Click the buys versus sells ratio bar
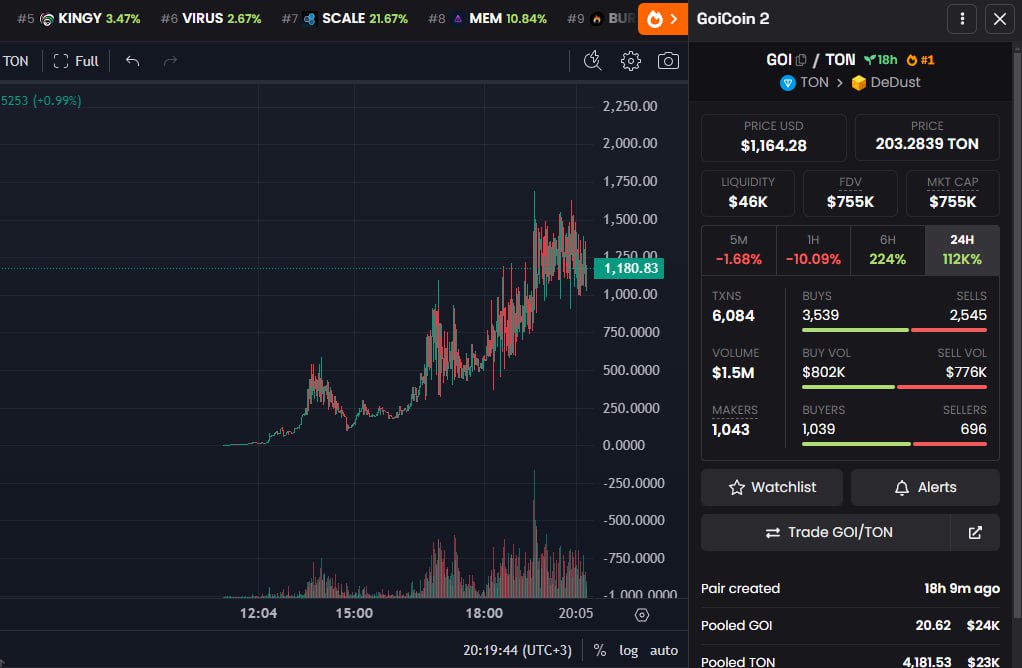This screenshot has height=668, width=1022. tap(894, 330)
